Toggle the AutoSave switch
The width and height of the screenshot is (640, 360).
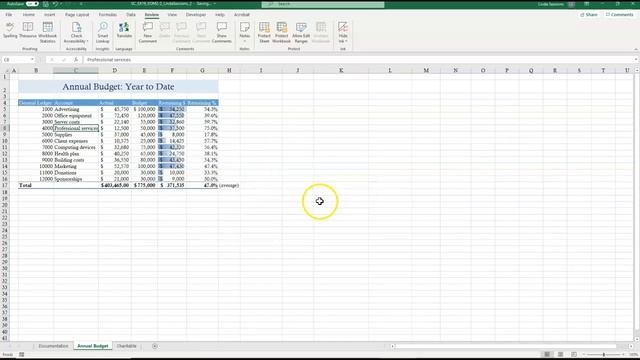[x=32, y=4]
